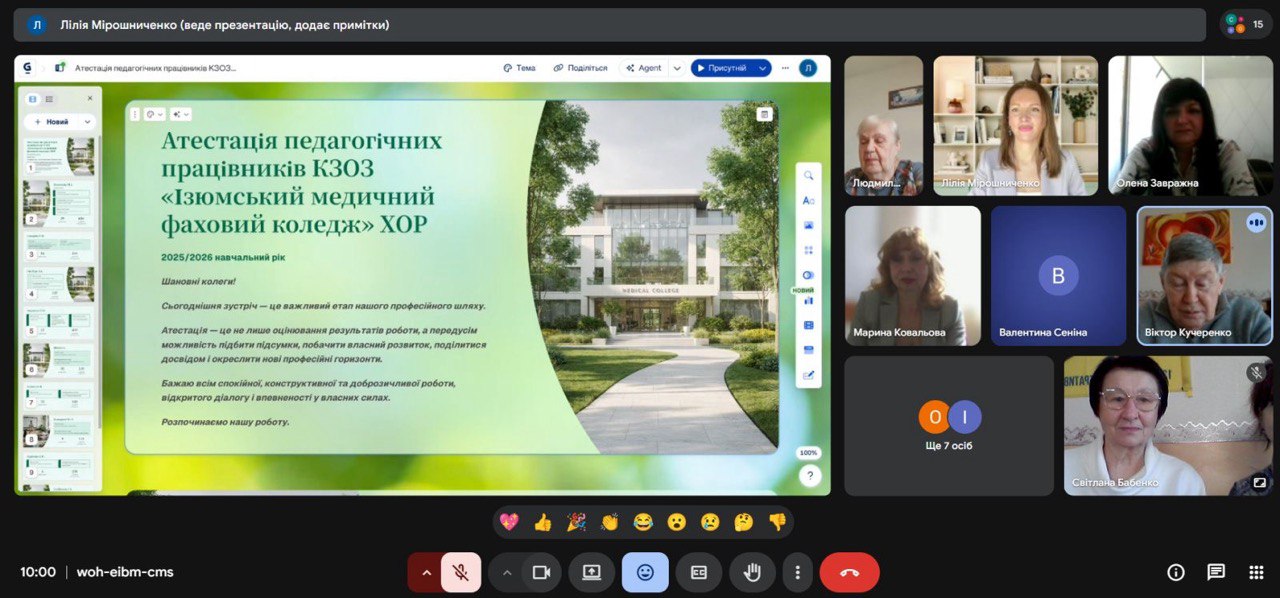Raise hand in the meeting

pos(752,572)
